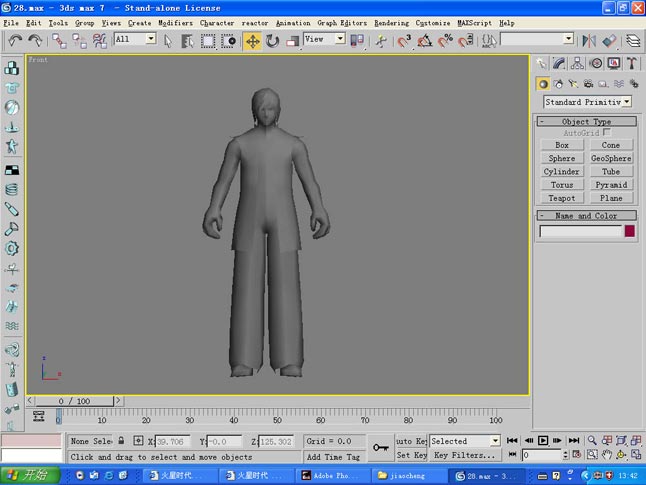Click the Teapot primitive button
This screenshot has width=646, height=485.
562,198
